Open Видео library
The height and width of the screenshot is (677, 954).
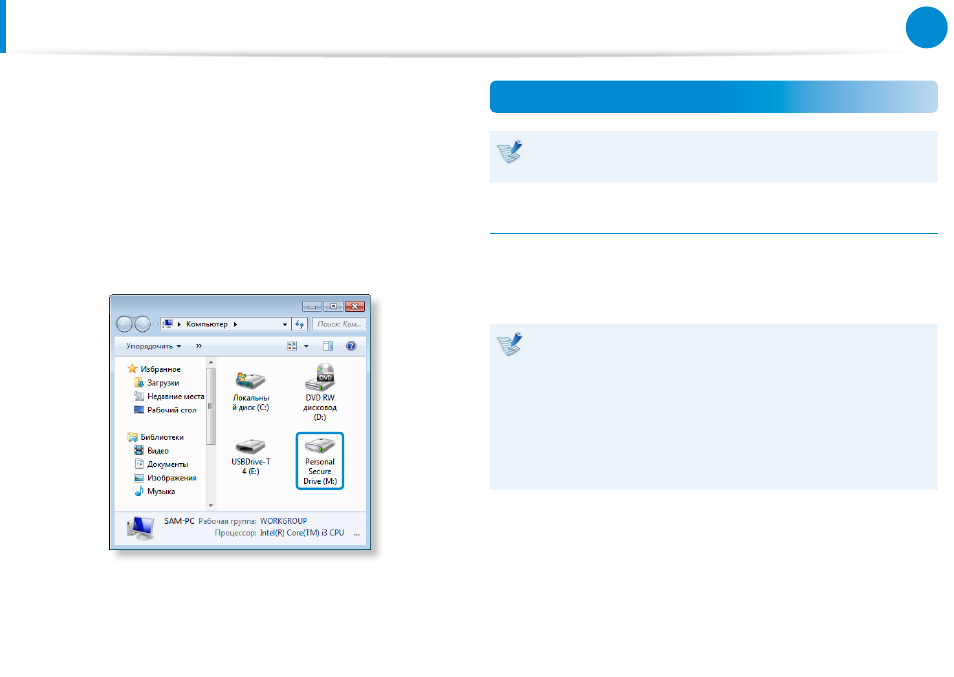tap(151, 451)
